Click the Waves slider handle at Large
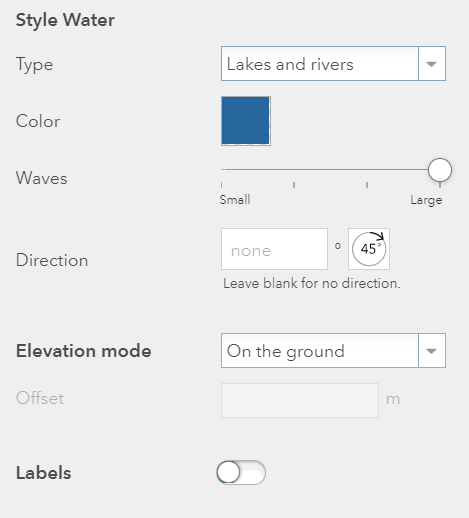 point(440,170)
